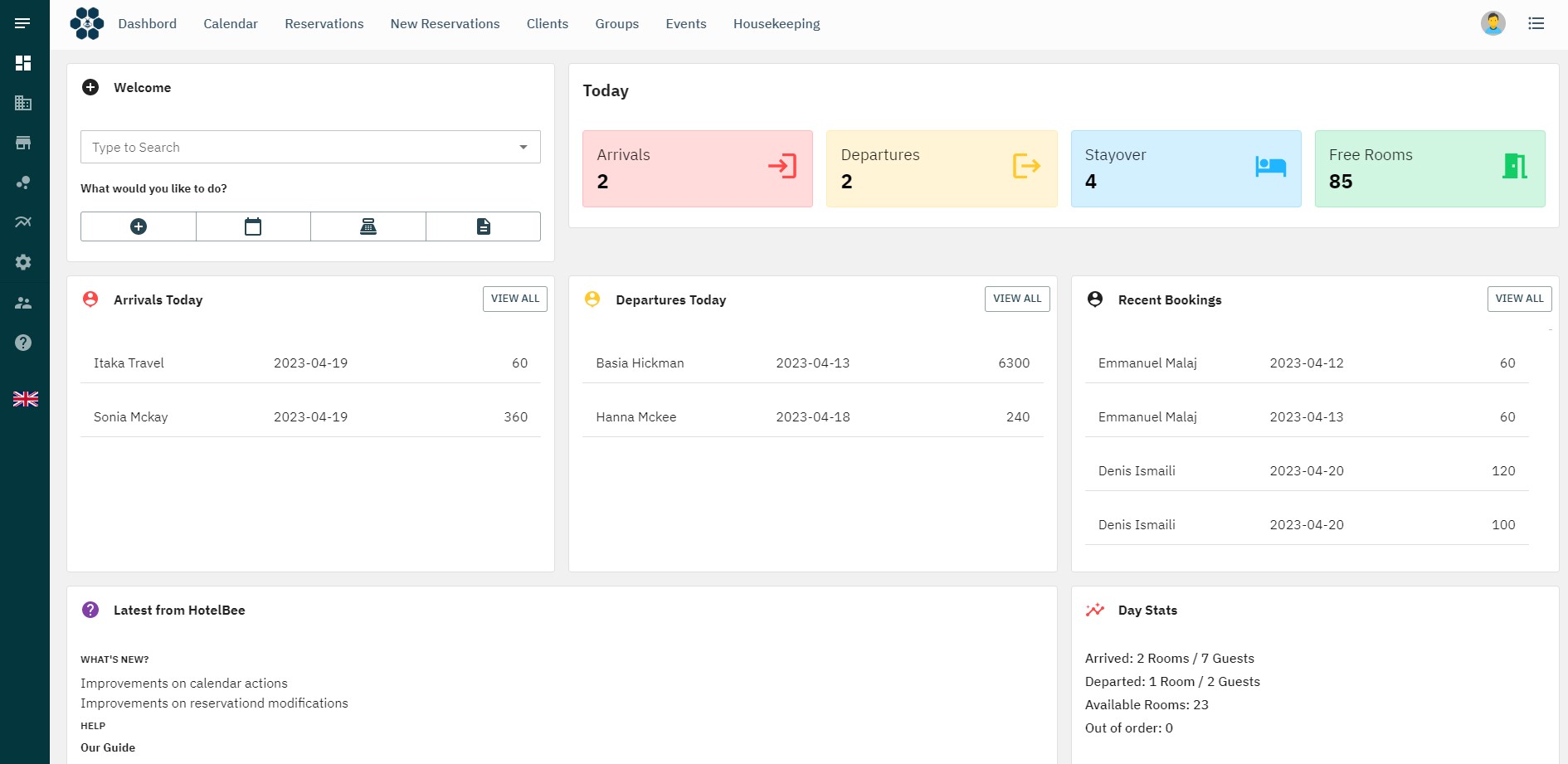Go to the Housekeeping menu item
The height and width of the screenshot is (764, 1568).
tap(776, 24)
